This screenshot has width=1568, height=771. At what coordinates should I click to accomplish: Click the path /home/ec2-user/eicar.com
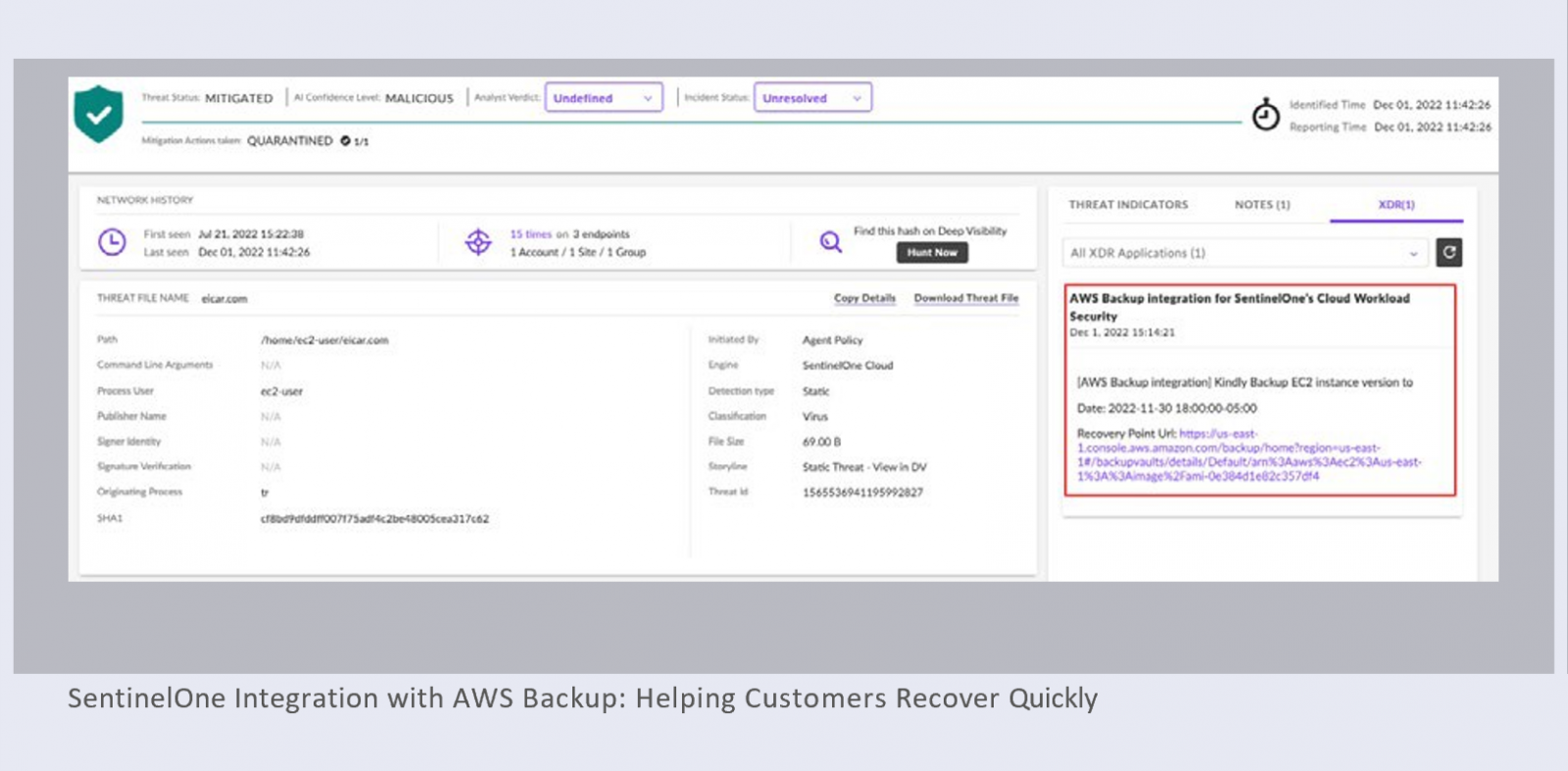324,340
